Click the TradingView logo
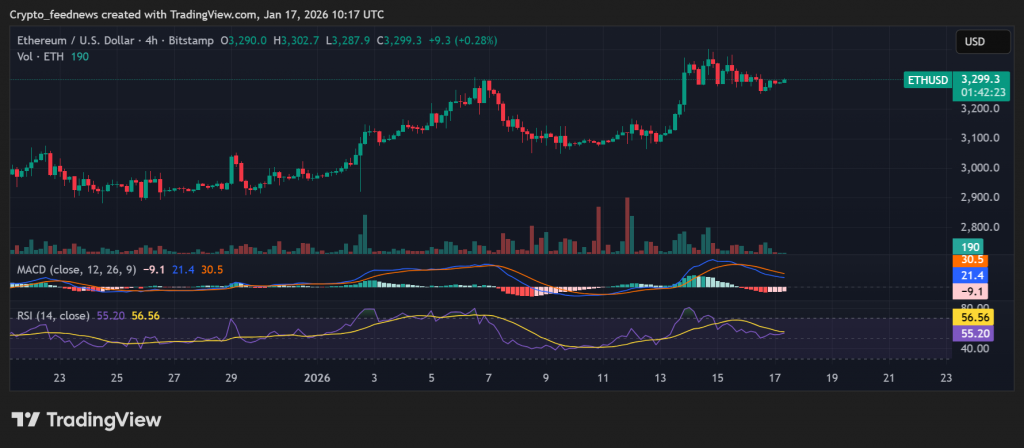Image resolution: width=1024 pixels, height=448 pixels. click(x=85, y=420)
